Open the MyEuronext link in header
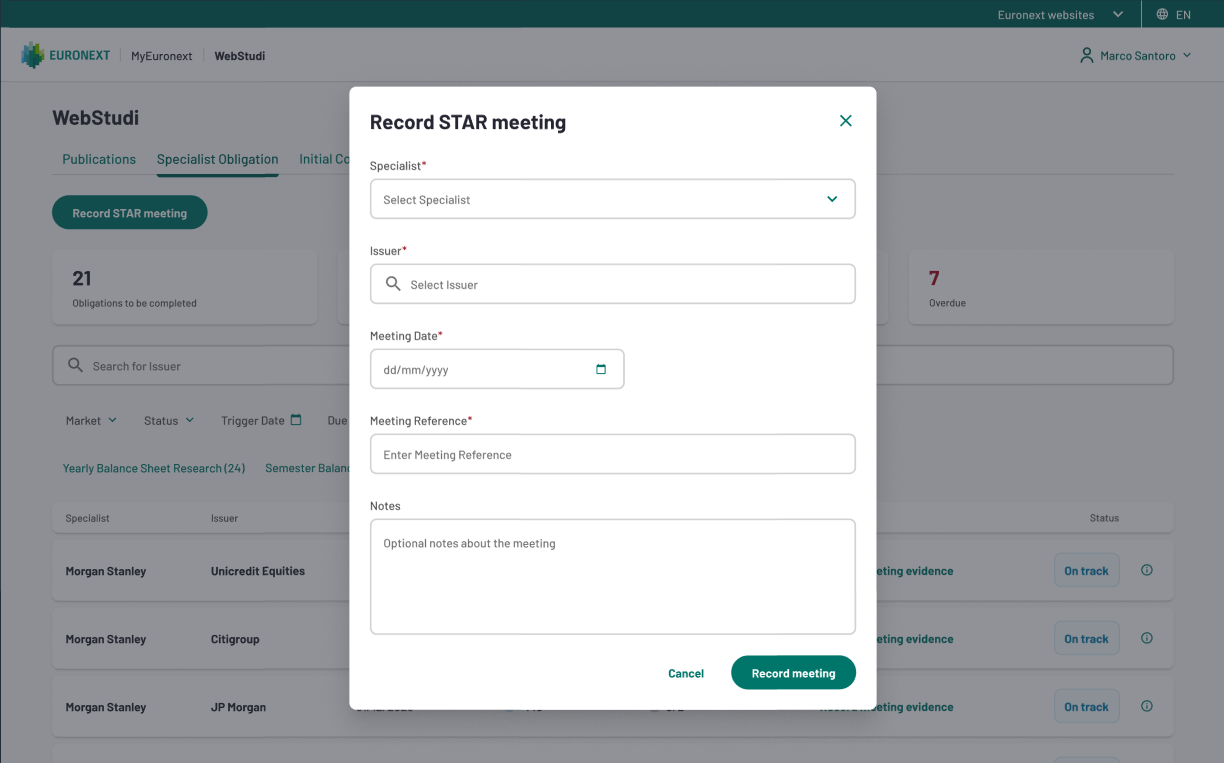Screen dimensions: 1224x763 (x=161, y=56)
